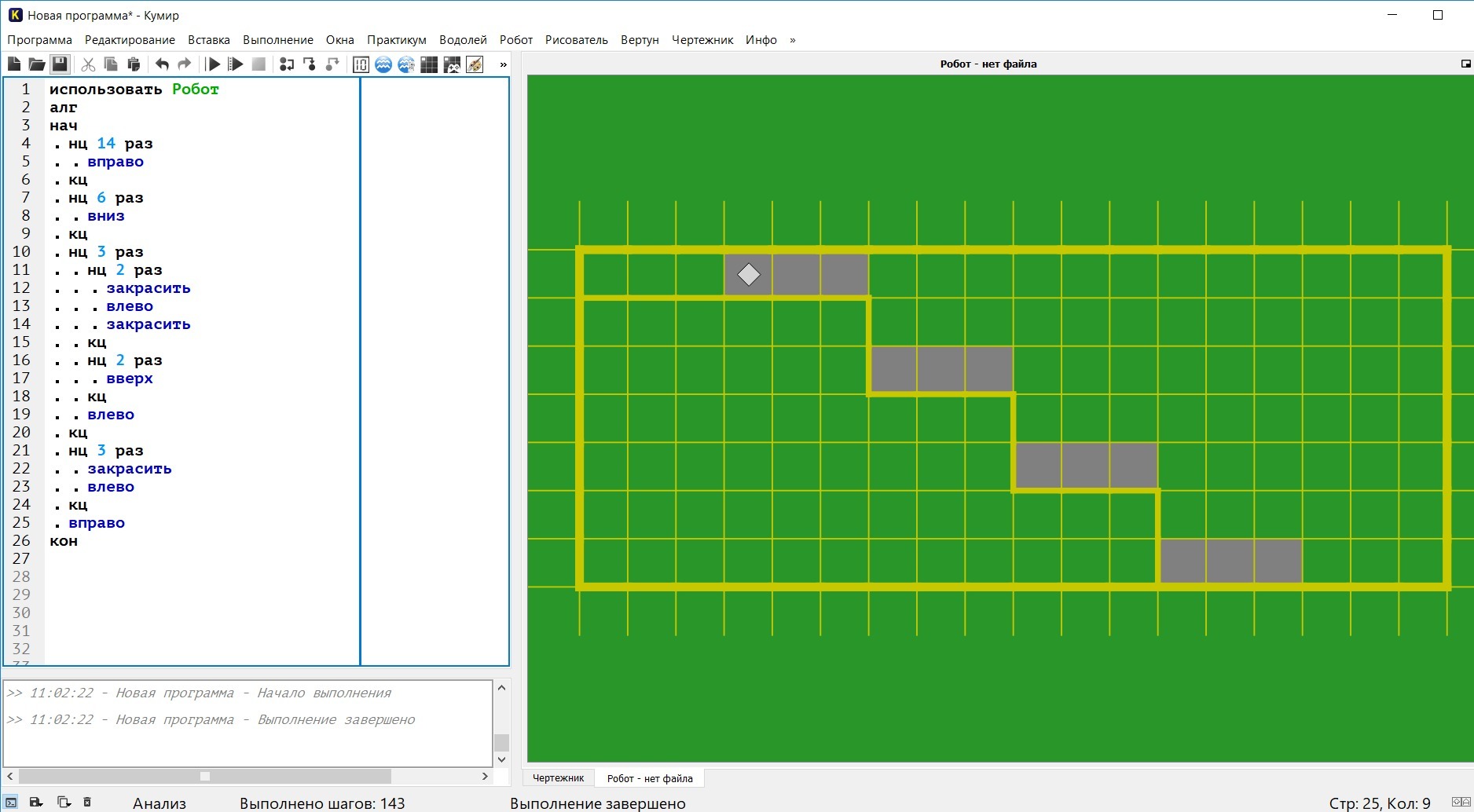Screen dimensions: 1474x812
Task: Open program with folder icon
Action: click(37, 64)
